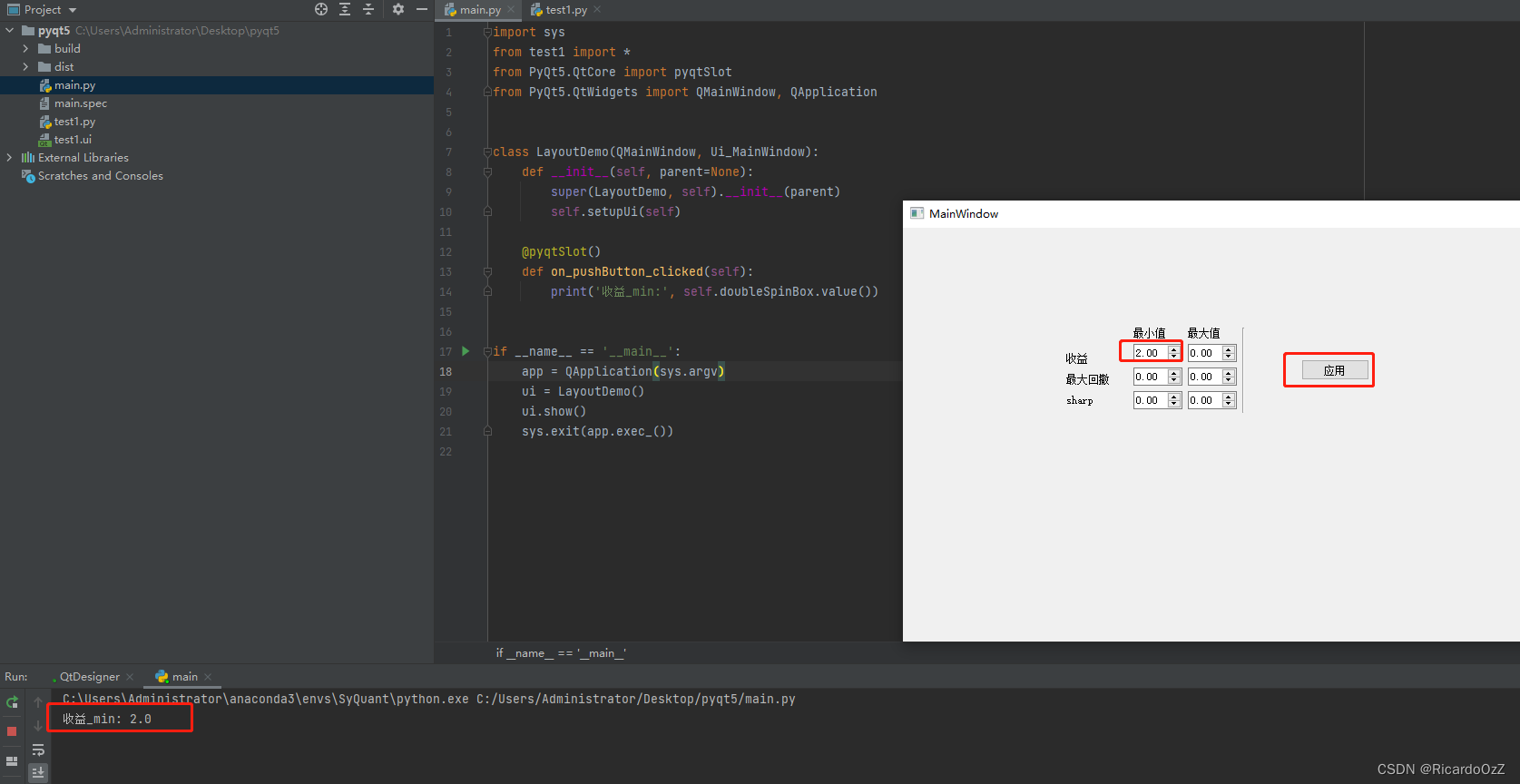The width and height of the screenshot is (1520, 784).
Task: Select main.py in the project tree
Action: (x=217, y=85)
